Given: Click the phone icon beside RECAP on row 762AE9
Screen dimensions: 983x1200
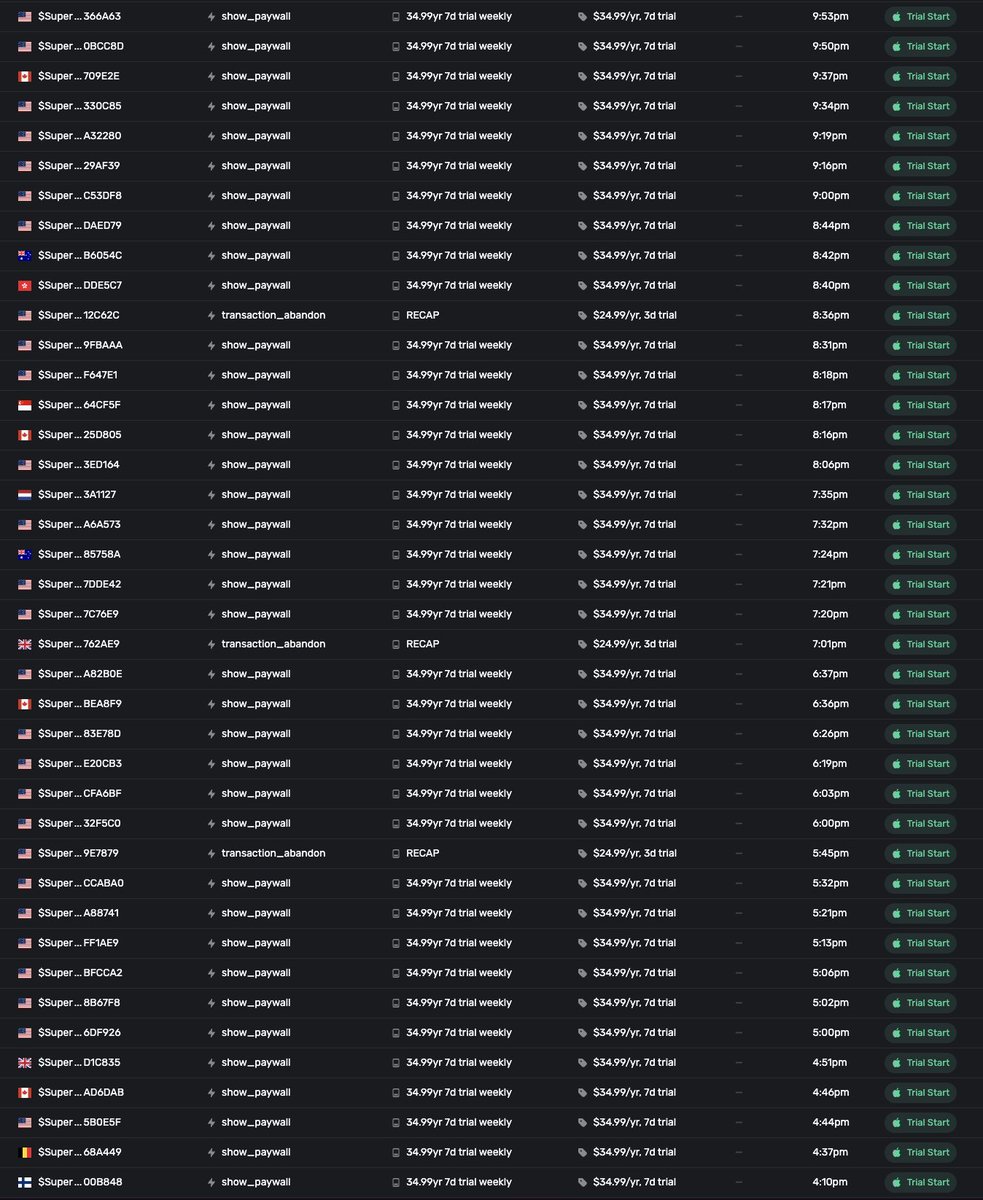Looking at the screenshot, I should (396, 644).
